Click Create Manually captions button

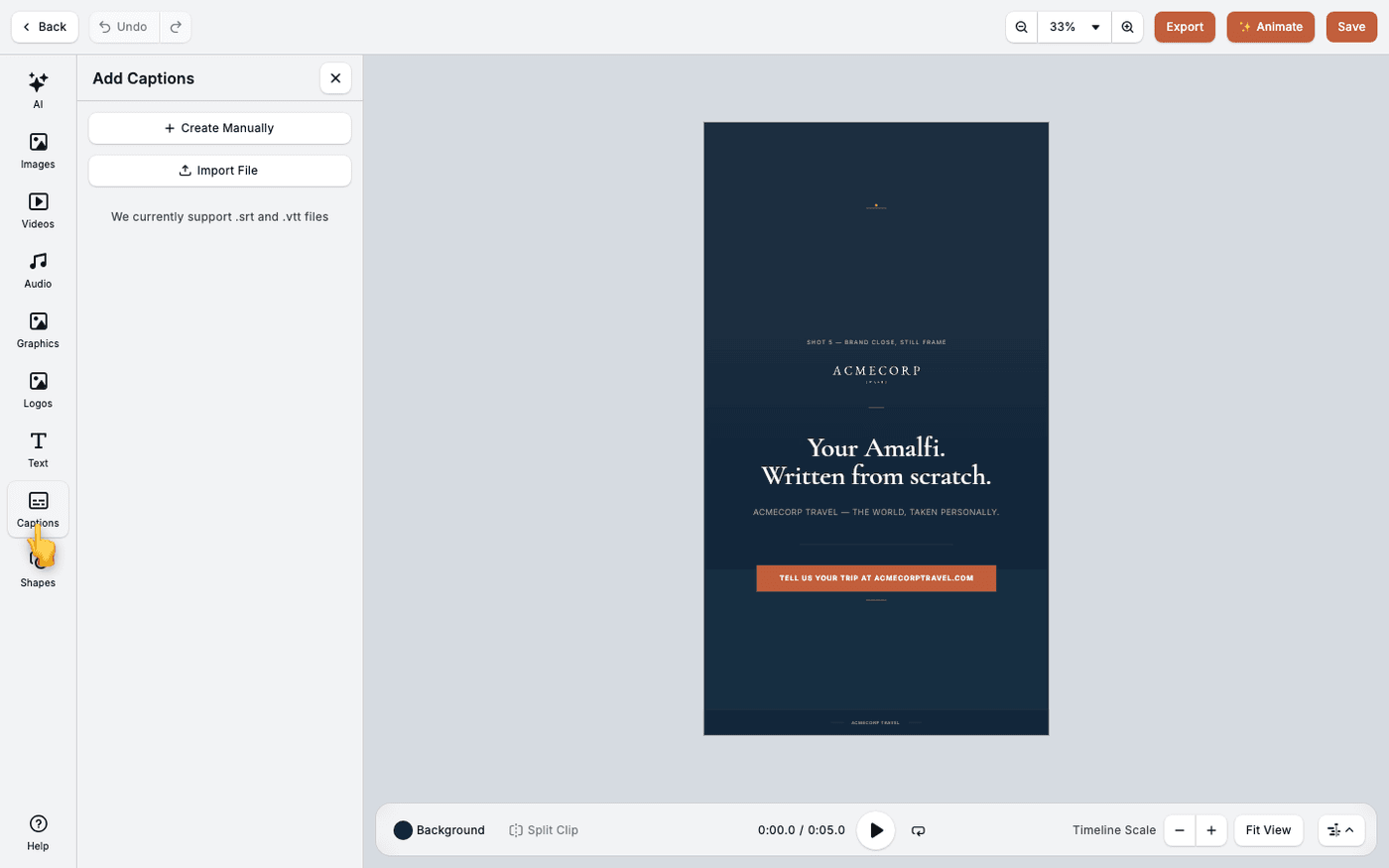pos(219,128)
